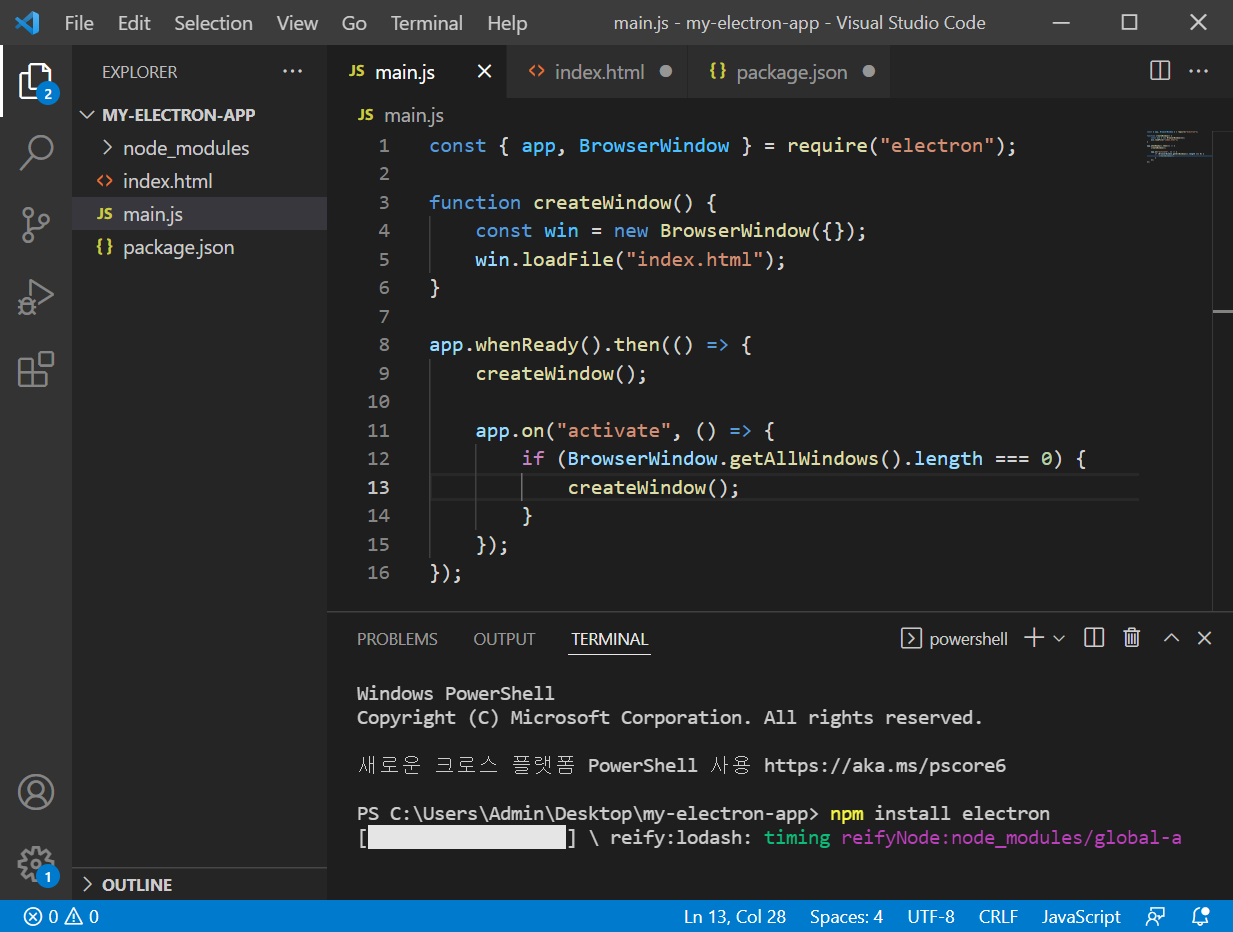
Task: Open the Source Control view icon
Action: (x=36, y=225)
